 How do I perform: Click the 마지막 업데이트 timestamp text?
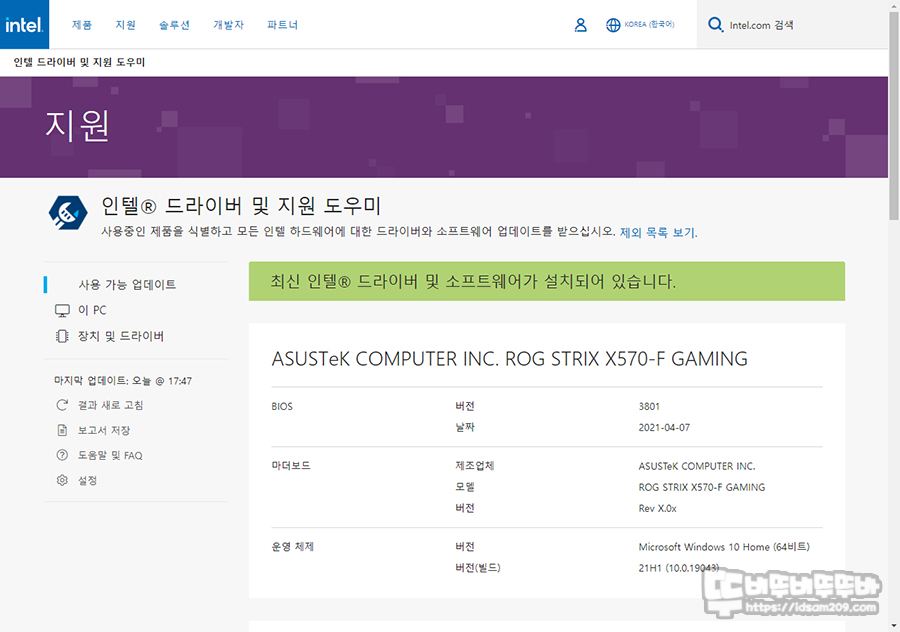click(x=123, y=381)
